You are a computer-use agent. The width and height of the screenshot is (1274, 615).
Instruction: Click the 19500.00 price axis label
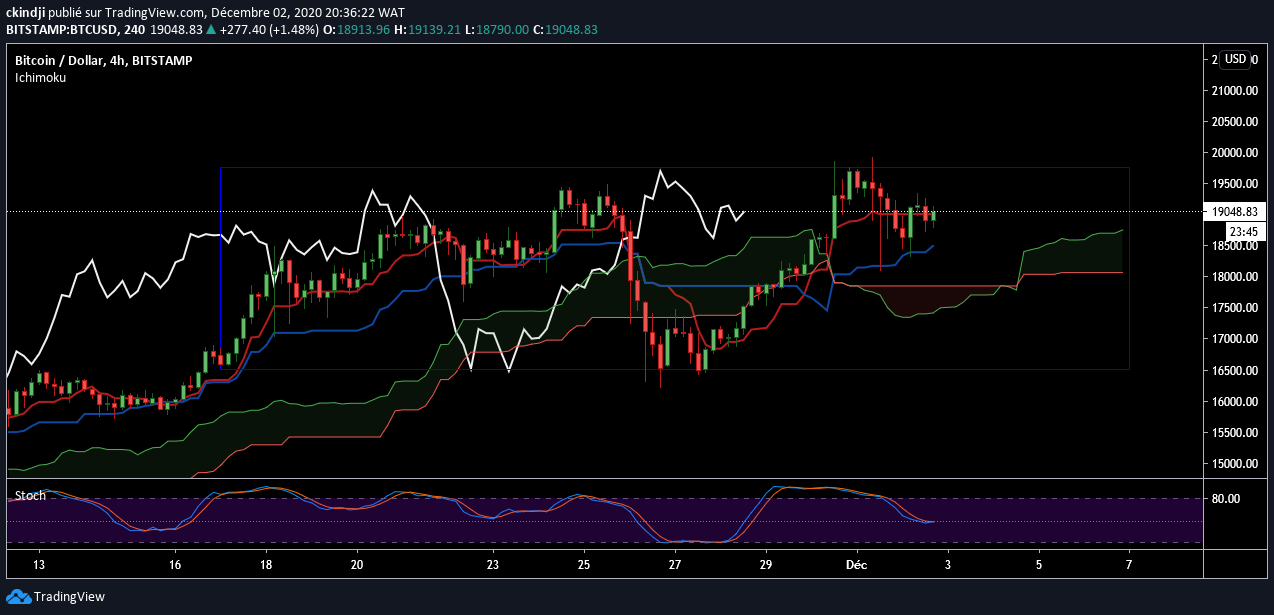click(1234, 184)
